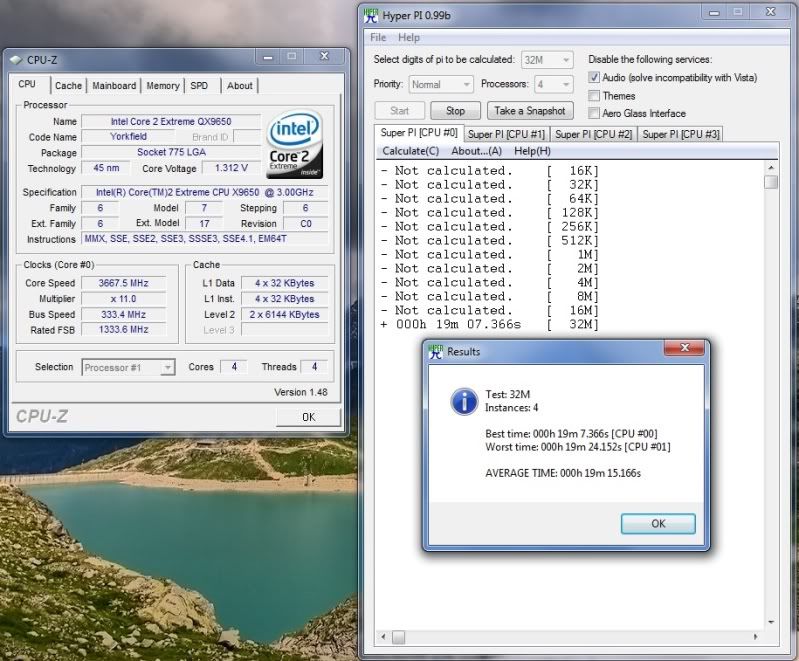Switch to the Mainboard tab in CPU-Z
Viewport: 799px width, 661px height.
tap(114, 86)
